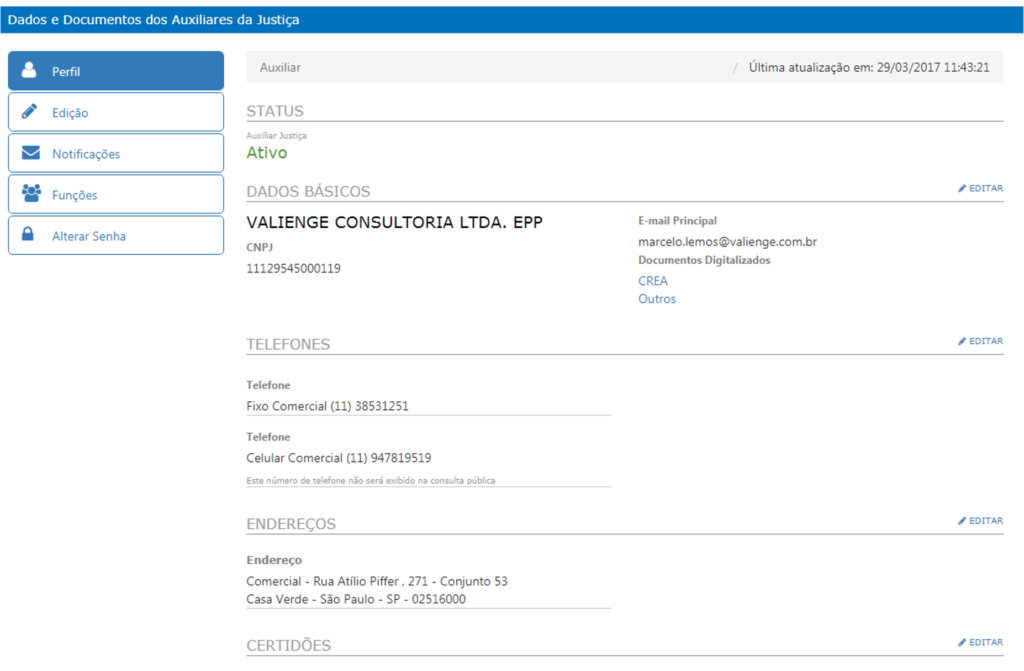The height and width of the screenshot is (671, 1024).
Task: Click the Última atualização timestamp
Action: click(869, 67)
